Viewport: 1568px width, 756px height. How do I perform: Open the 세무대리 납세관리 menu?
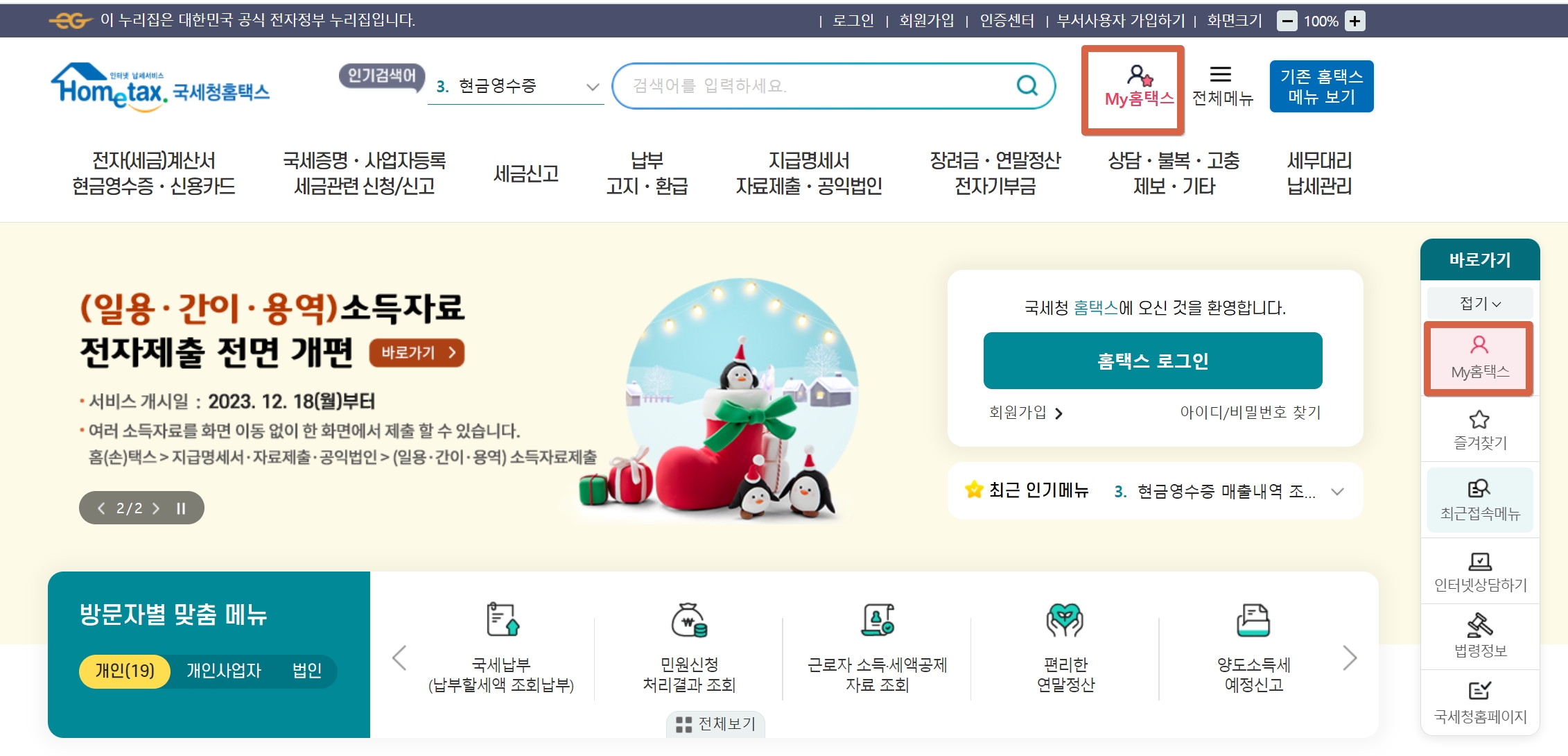coord(1319,173)
